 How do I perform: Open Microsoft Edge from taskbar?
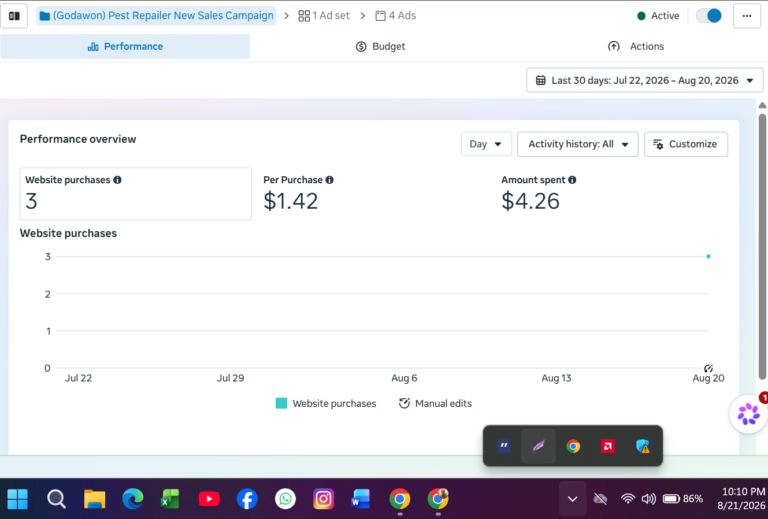(x=132, y=499)
